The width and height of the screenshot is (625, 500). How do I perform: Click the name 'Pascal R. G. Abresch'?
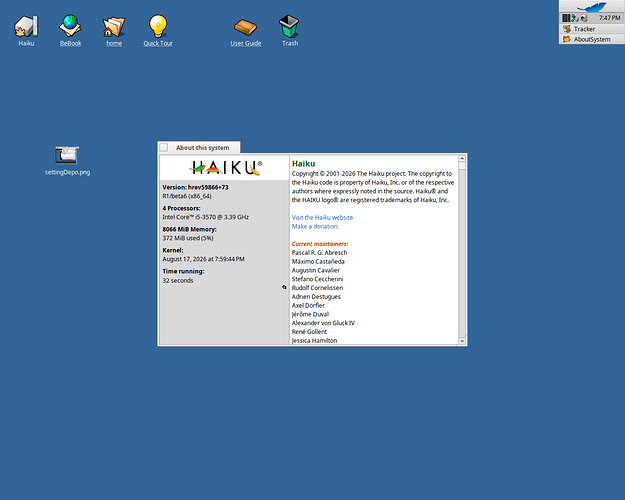tap(319, 252)
